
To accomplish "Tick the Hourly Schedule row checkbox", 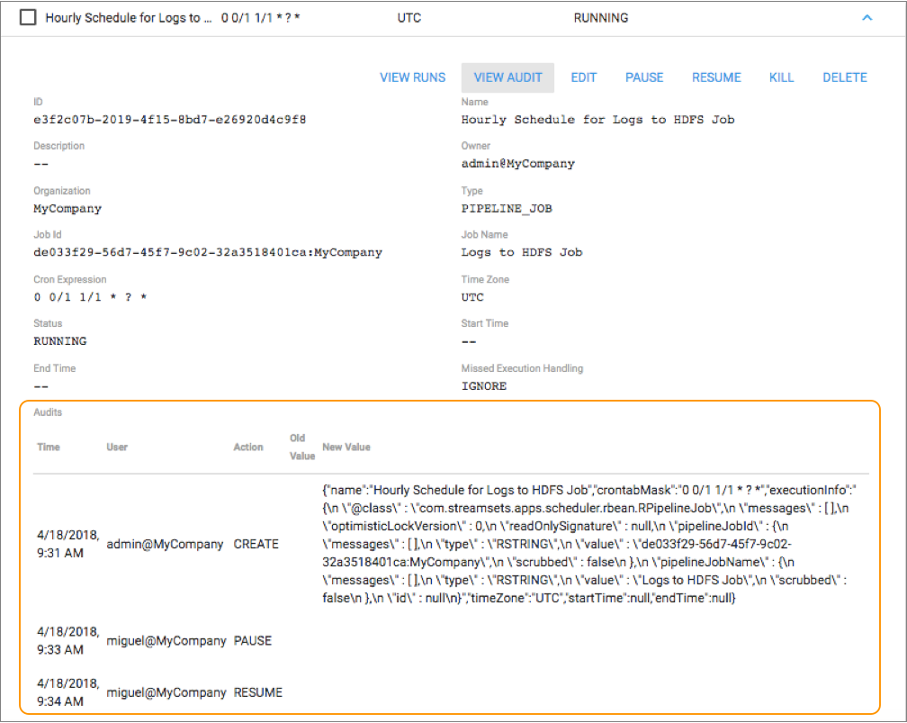I will 28,18.
